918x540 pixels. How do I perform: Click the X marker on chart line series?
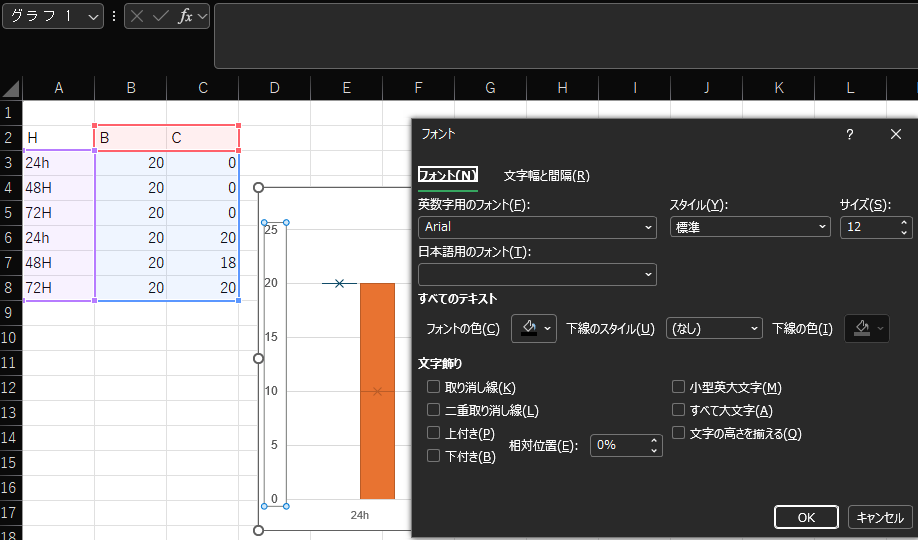pyautogui.click(x=339, y=283)
